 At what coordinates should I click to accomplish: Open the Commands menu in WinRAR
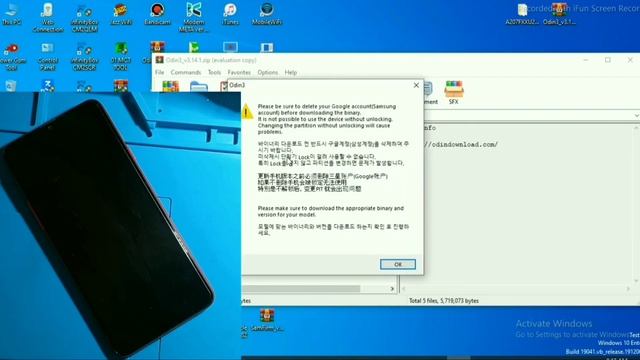coord(186,72)
